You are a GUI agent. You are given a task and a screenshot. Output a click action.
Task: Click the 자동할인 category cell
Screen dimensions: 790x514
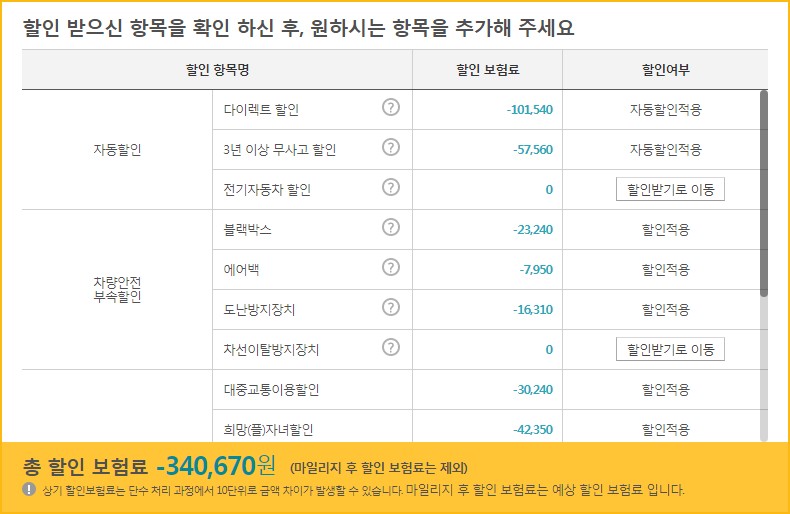117,150
